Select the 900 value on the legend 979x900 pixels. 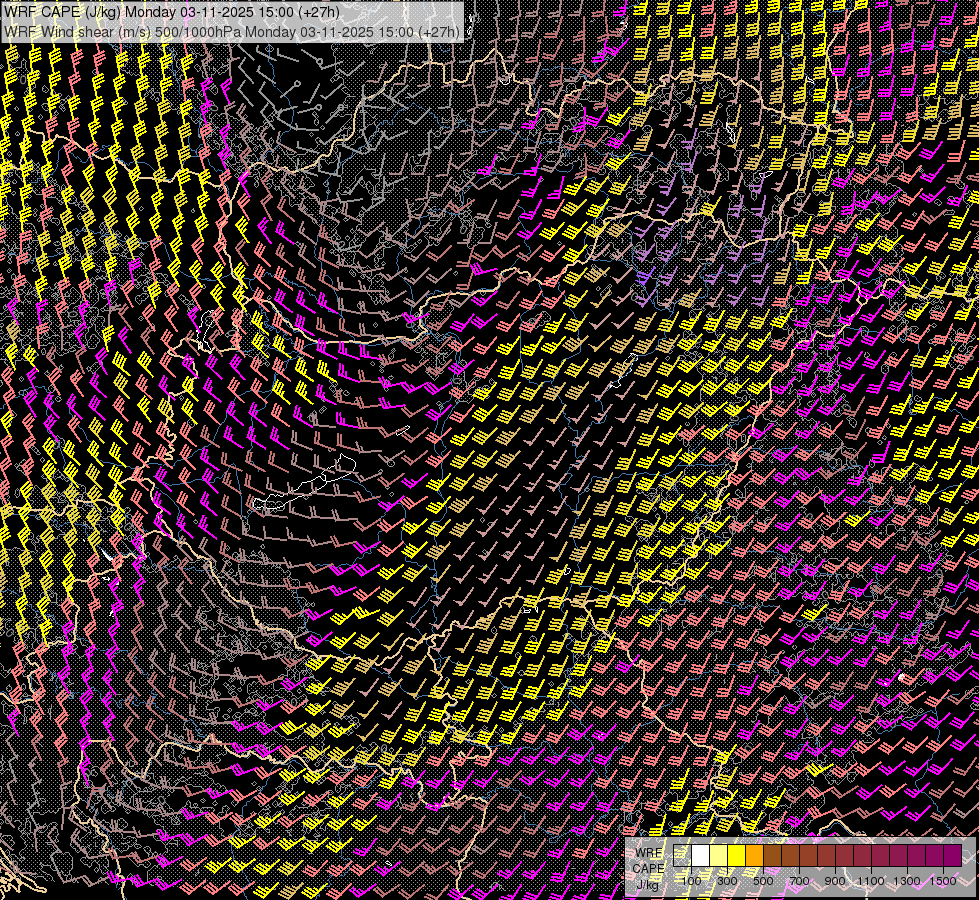click(835, 880)
